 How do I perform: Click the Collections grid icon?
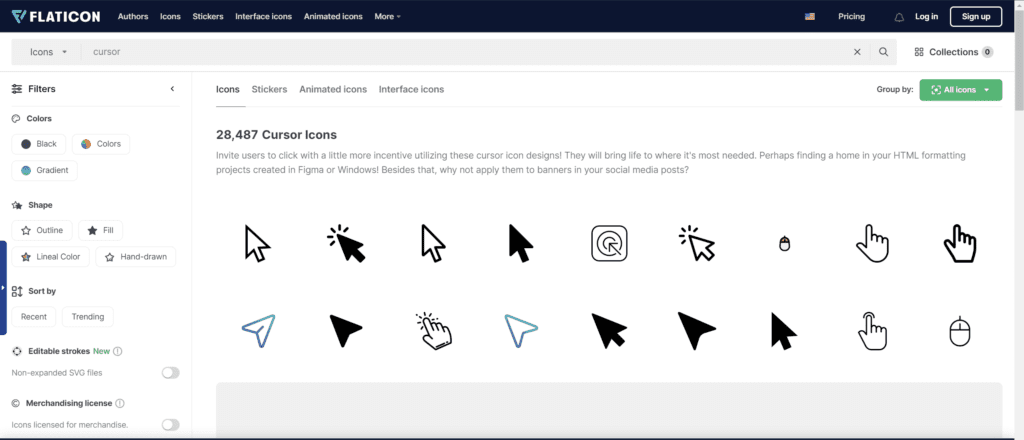coord(919,52)
